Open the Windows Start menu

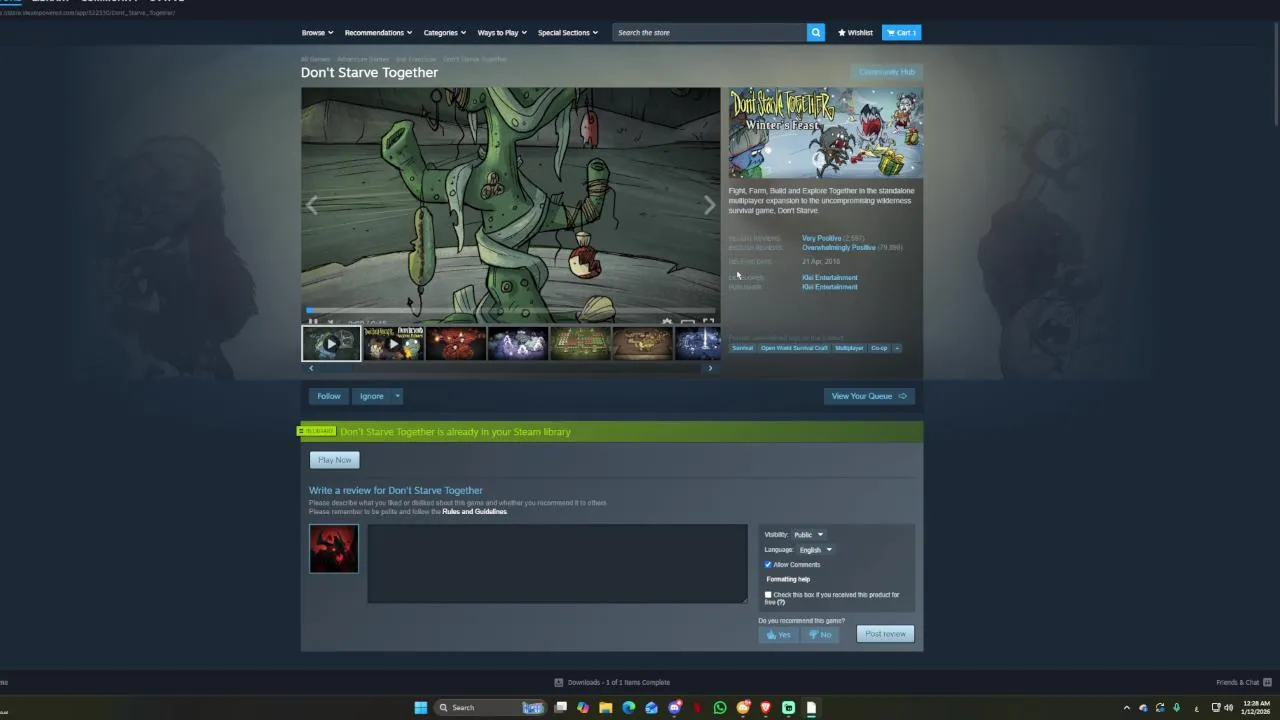pos(421,707)
